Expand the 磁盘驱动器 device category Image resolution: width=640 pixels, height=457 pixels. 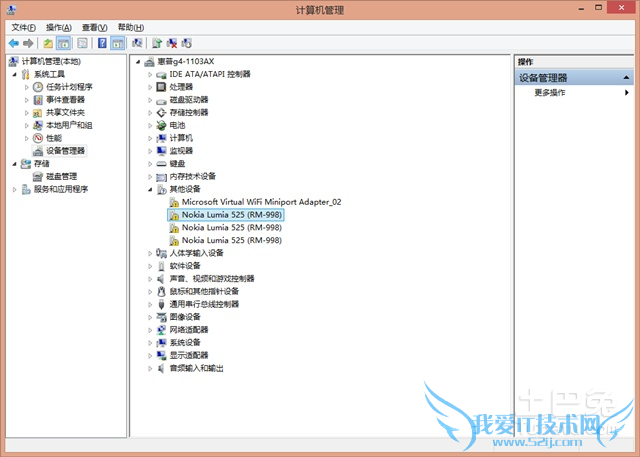pos(150,100)
